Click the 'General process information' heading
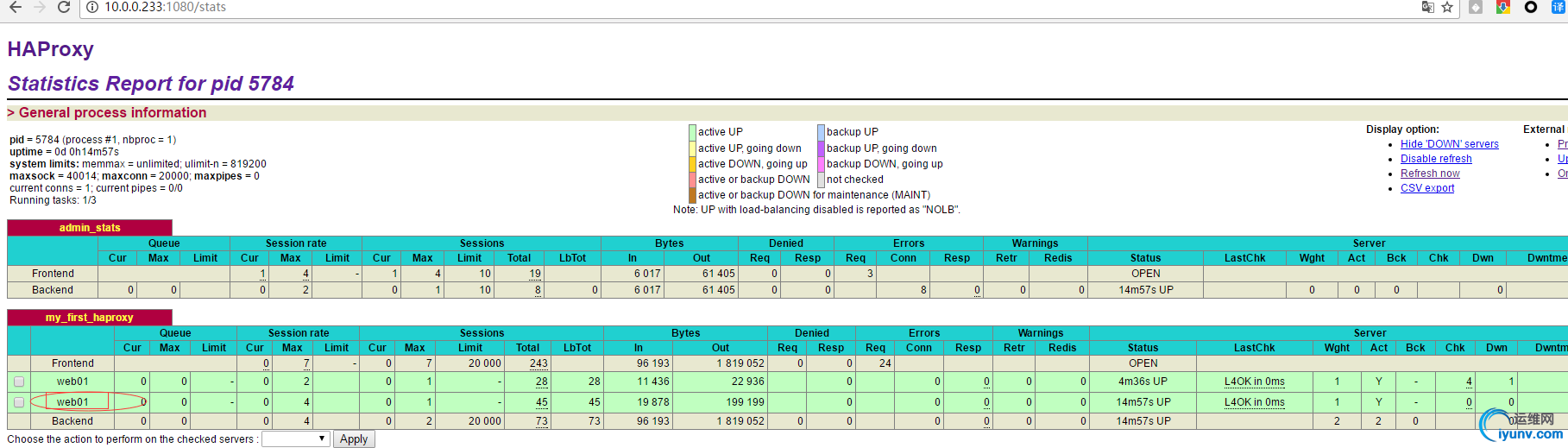The height and width of the screenshot is (448, 1568). [112, 113]
